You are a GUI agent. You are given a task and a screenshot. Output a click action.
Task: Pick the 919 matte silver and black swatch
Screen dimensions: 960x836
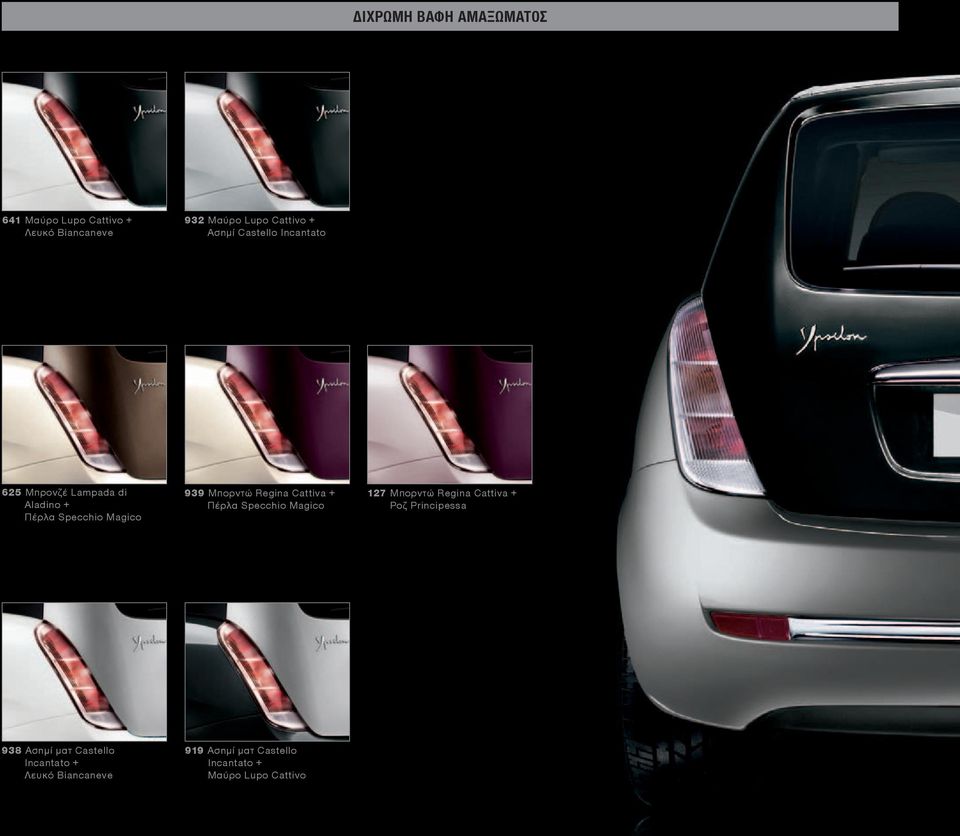point(267,672)
